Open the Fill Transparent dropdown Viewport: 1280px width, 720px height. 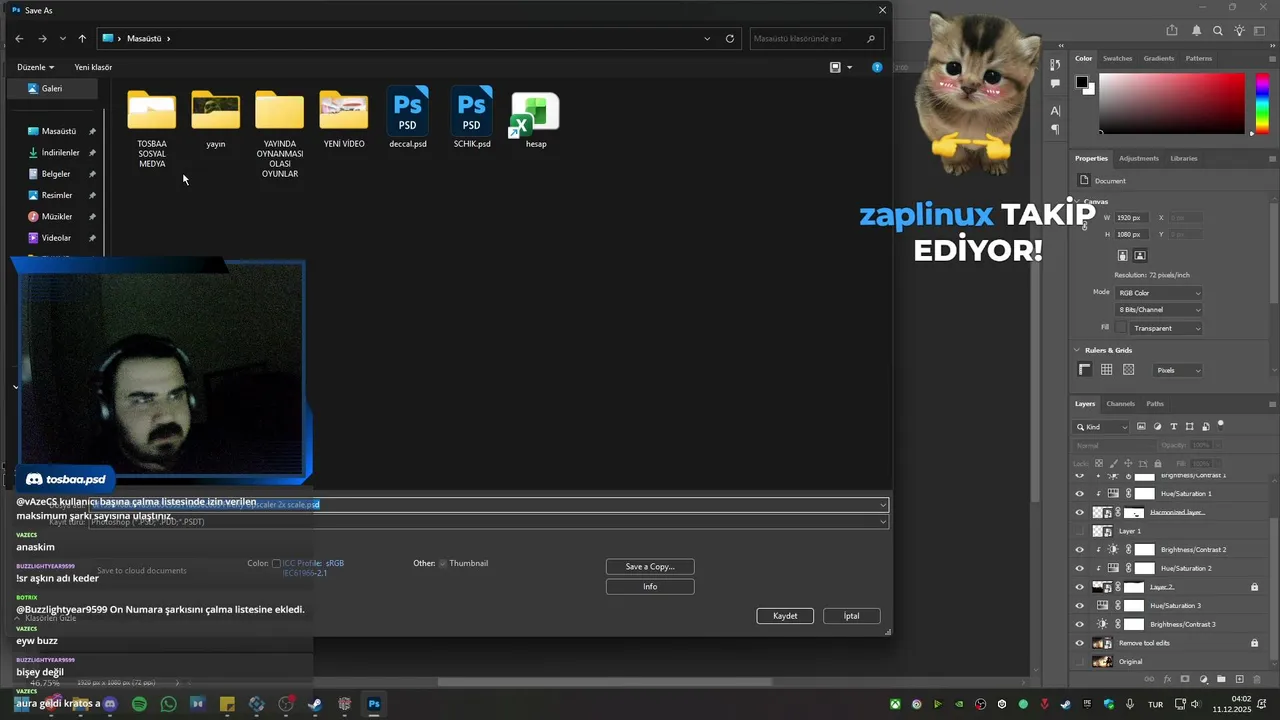(x=1165, y=328)
